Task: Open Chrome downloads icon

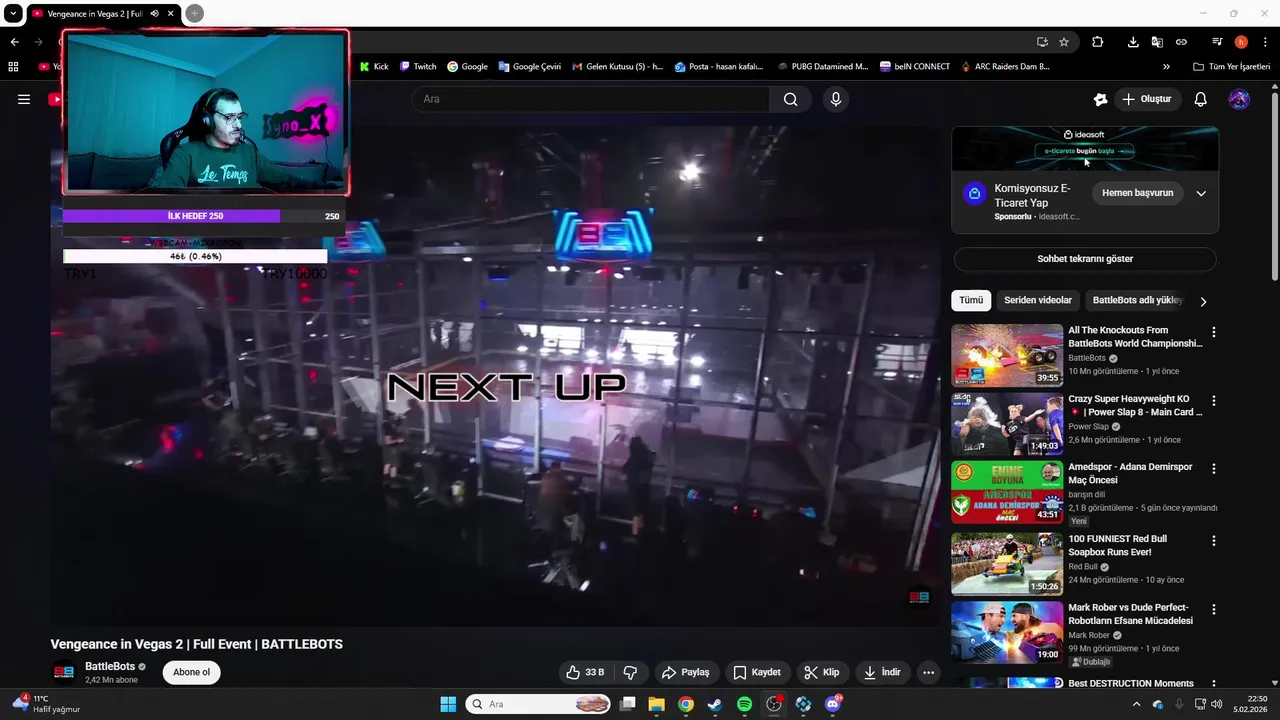Action: [1133, 42]
